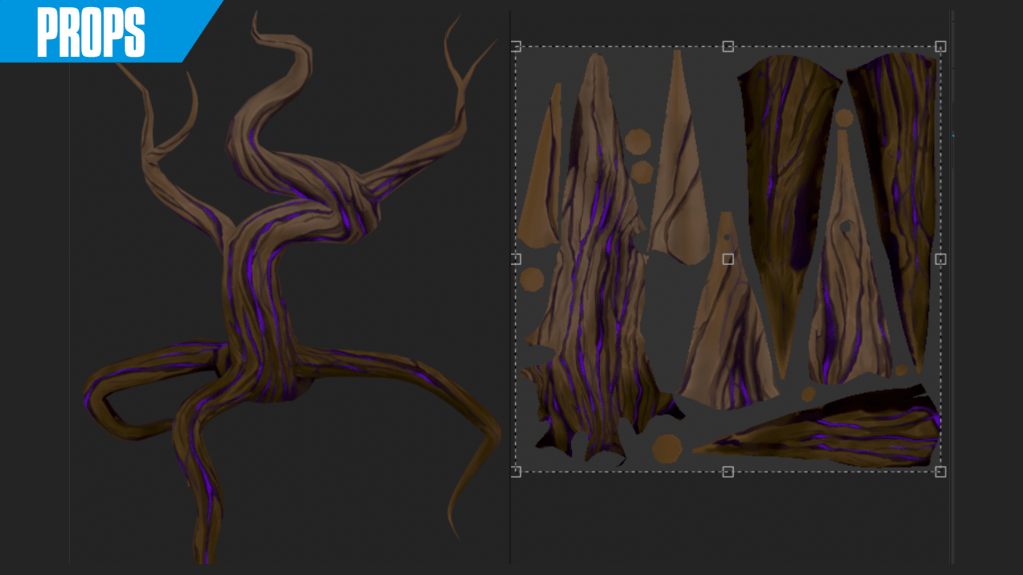Click the top-right transform handle
The image size is (1023, 575).
coord(940,47)
